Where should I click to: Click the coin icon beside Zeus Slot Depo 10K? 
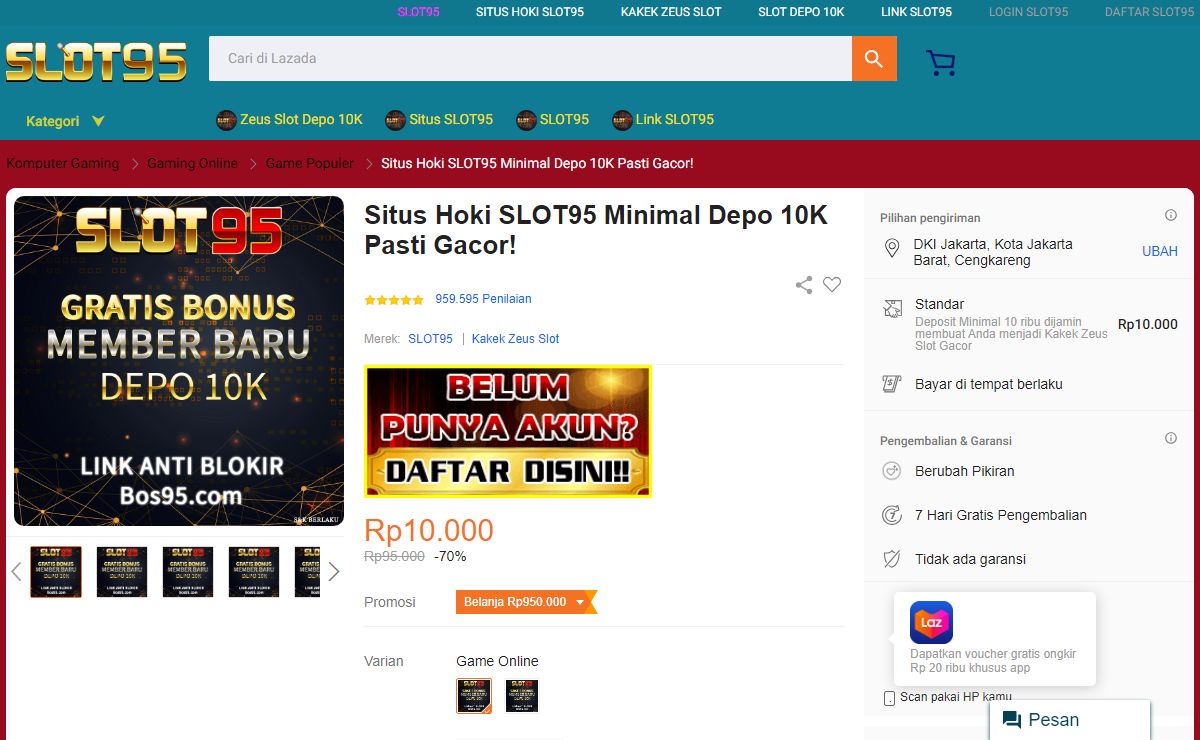227,120
